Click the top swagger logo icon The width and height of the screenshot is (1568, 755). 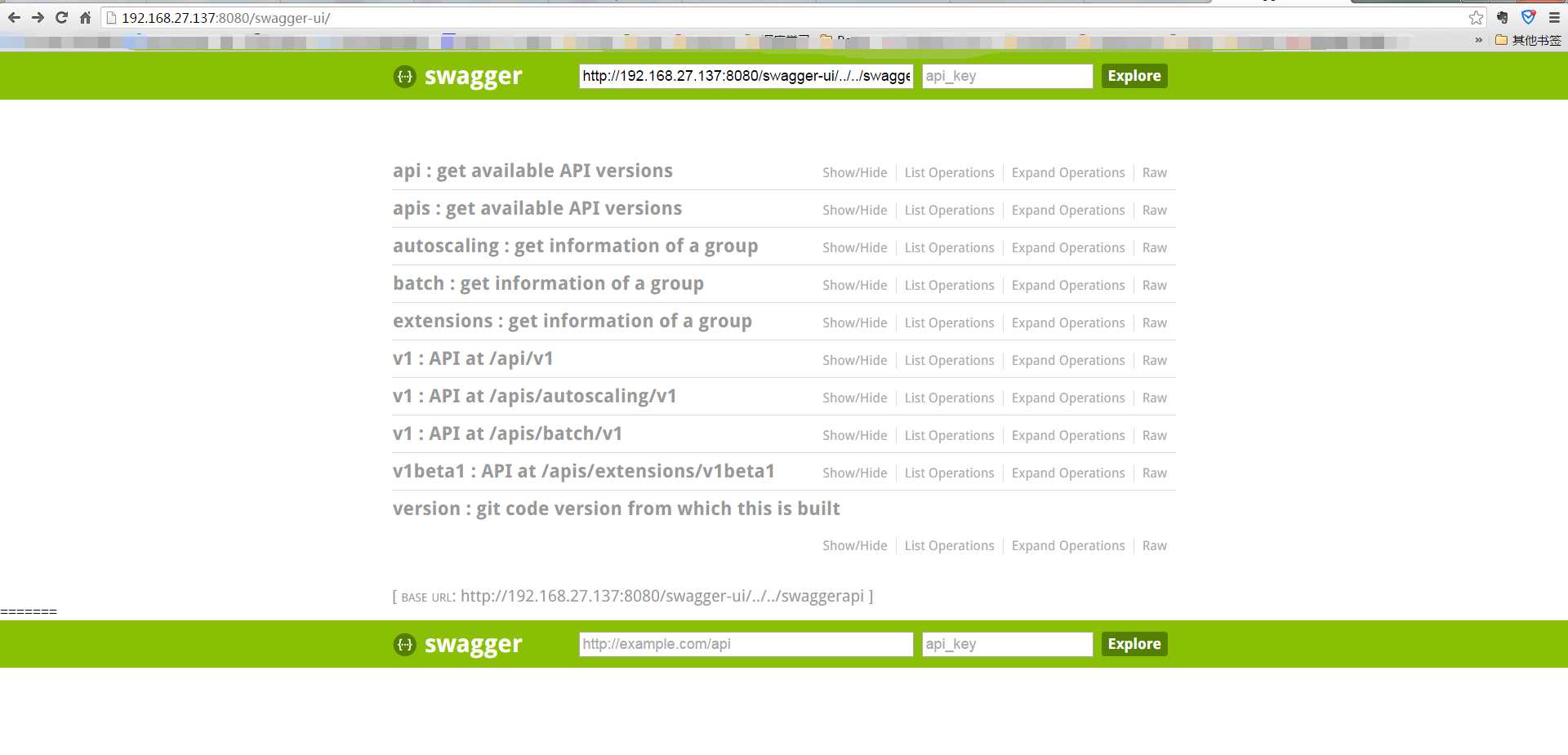point(404,76)
